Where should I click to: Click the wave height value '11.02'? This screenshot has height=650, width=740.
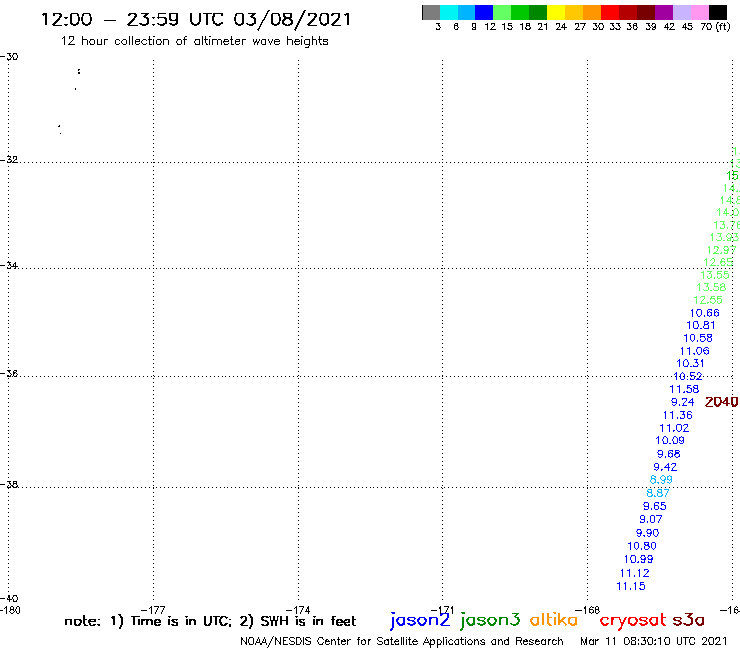674,428
